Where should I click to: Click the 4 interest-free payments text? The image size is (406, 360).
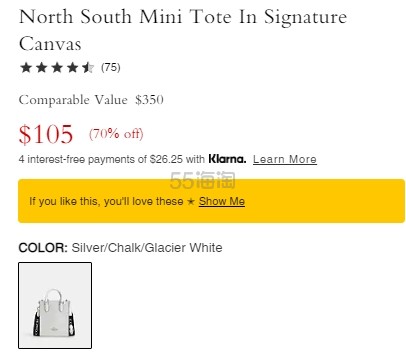[x=112, y=159]
